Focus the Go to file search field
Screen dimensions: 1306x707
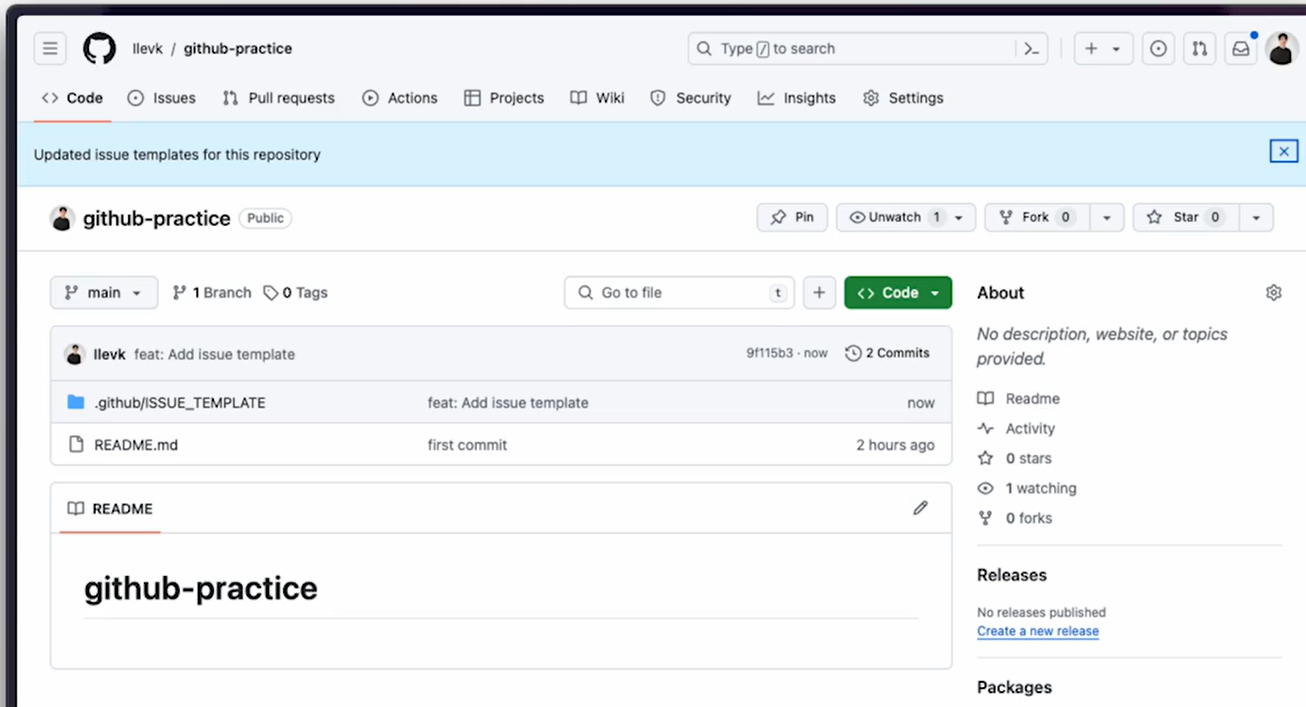(x=680, y=293)
